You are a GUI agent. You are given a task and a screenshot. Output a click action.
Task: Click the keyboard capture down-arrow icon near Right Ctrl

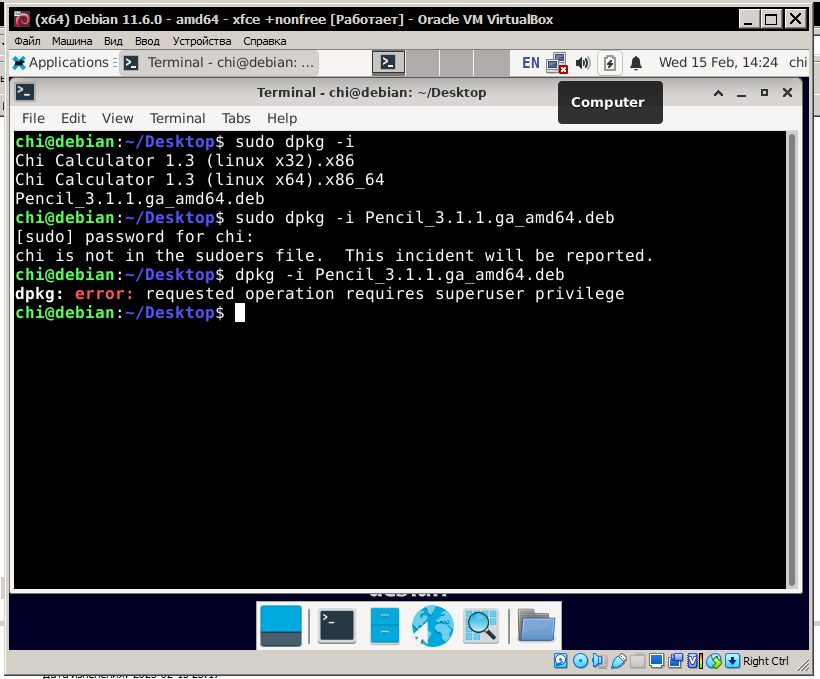732,661
